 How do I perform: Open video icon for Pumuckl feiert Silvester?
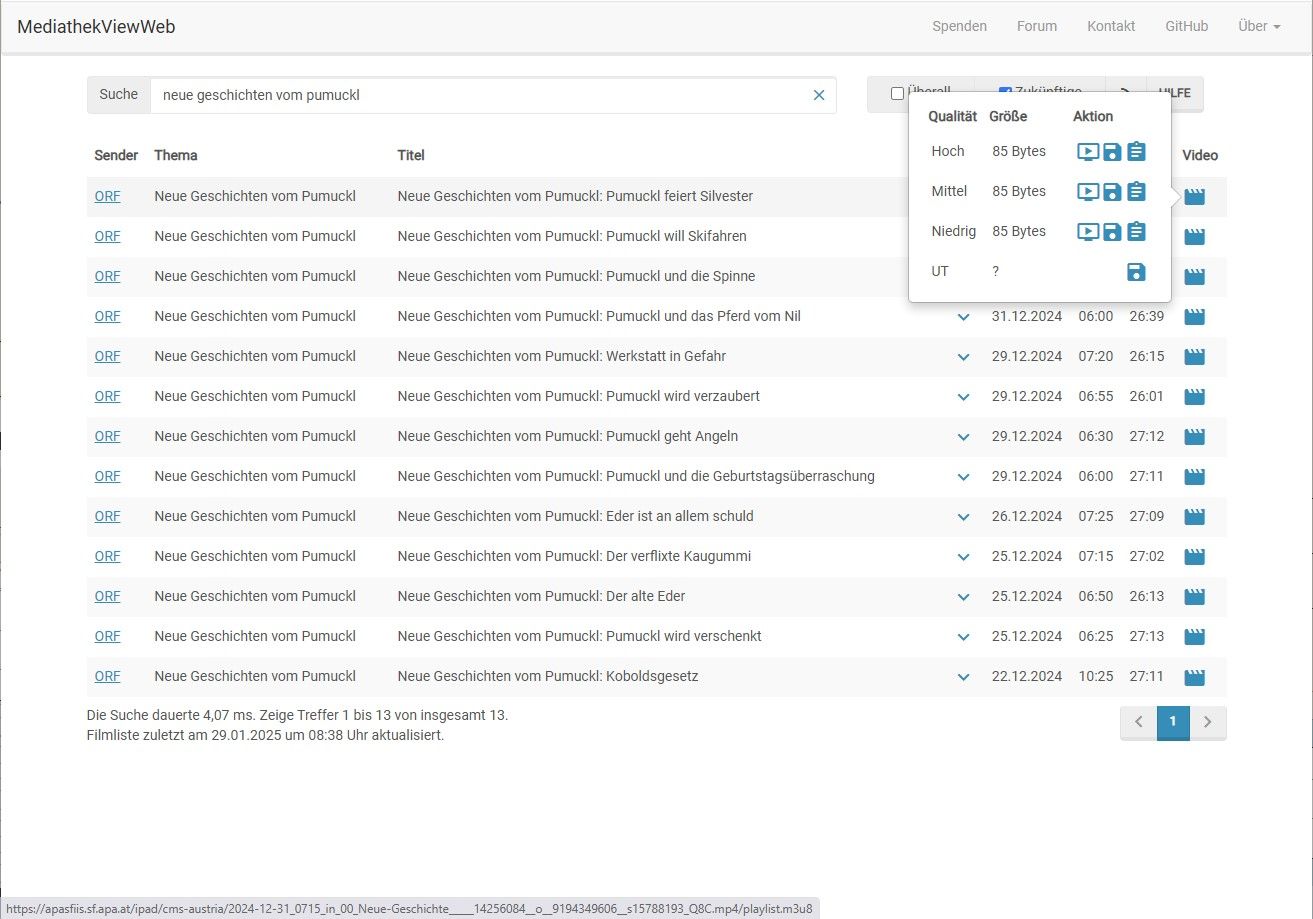coord(1194,197)
